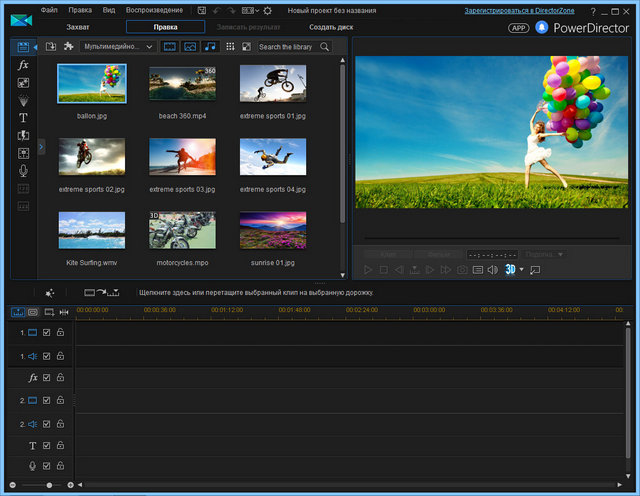640x496 pixels.
Task: Disable the fx track checkbox
Action: click(x=47, y=378)
